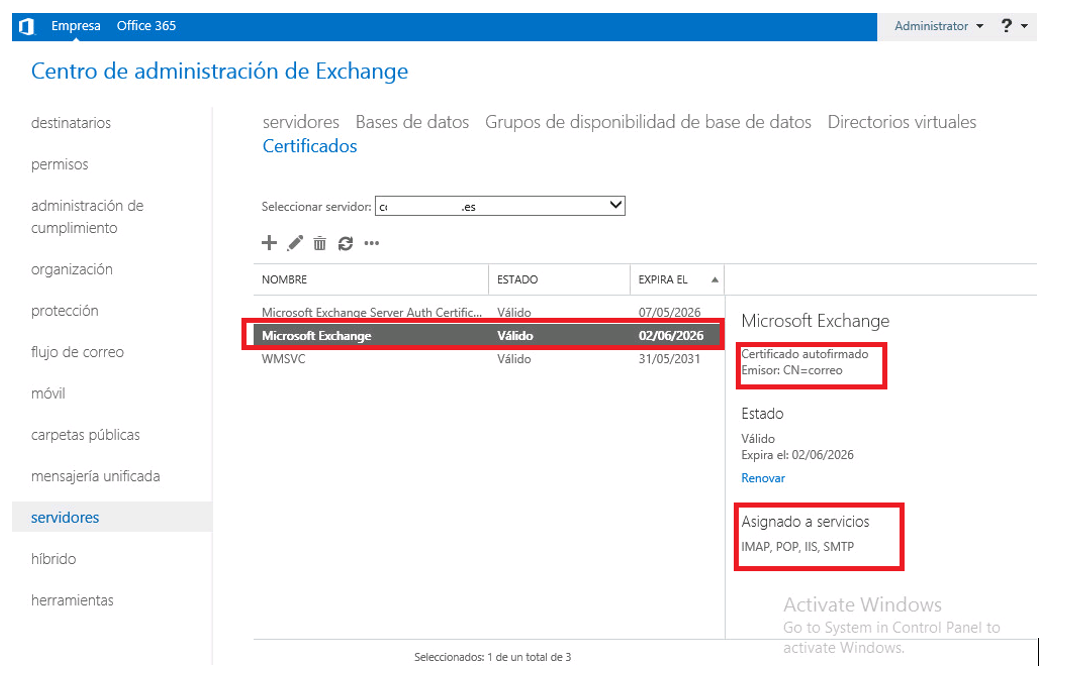1071x675 pixels.
Task: Open the help question mark icon
Action: click(x=1006, y=26)
